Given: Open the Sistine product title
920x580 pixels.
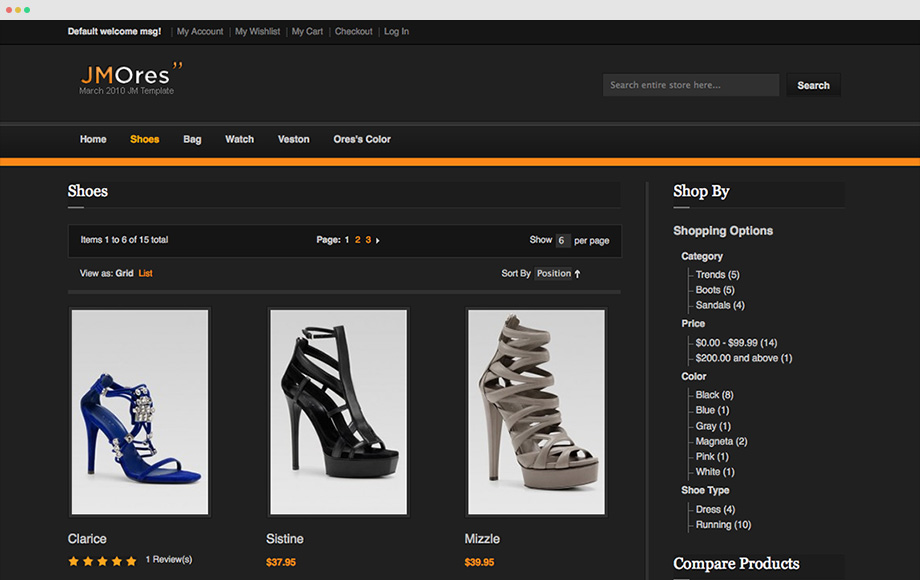Looking at the screenshot, I should (x=285, y=539).
